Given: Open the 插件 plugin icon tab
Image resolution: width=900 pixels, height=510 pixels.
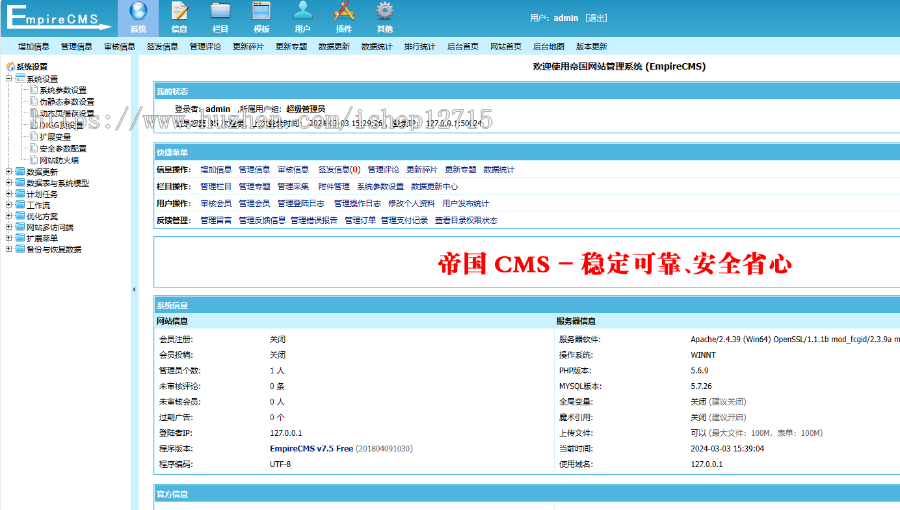Looking at the screenshot, I should coord(343,18).
